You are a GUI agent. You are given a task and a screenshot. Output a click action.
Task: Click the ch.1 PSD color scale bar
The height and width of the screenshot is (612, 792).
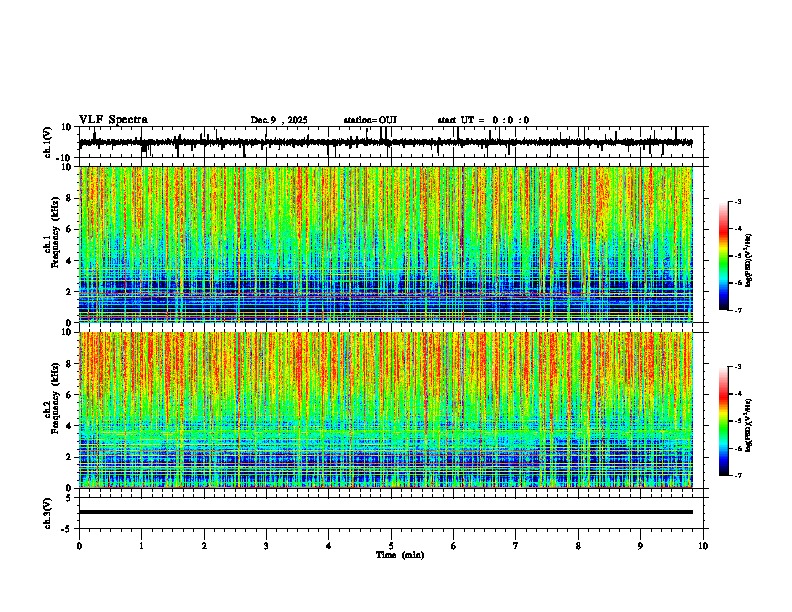724,256
